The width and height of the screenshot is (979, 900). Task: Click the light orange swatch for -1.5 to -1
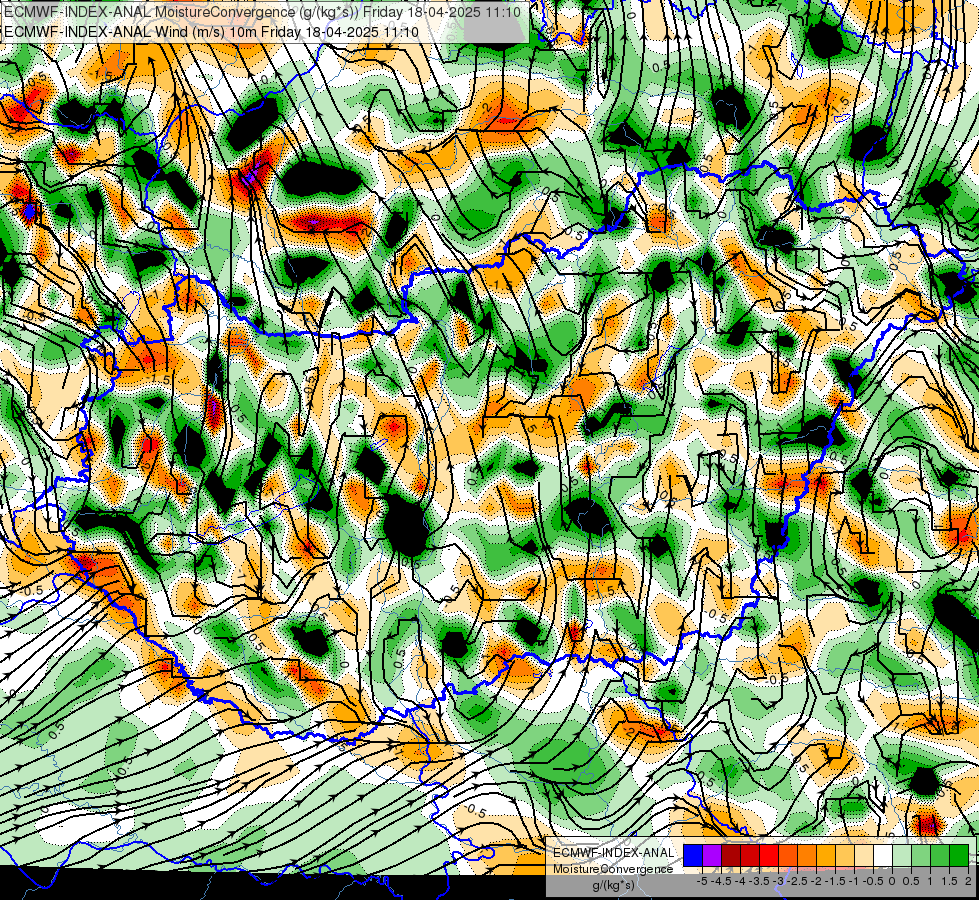845,855
